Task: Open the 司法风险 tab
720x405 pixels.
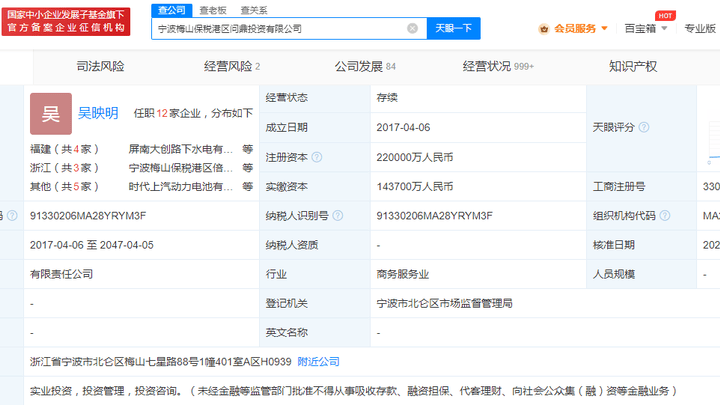Action: 100,67
